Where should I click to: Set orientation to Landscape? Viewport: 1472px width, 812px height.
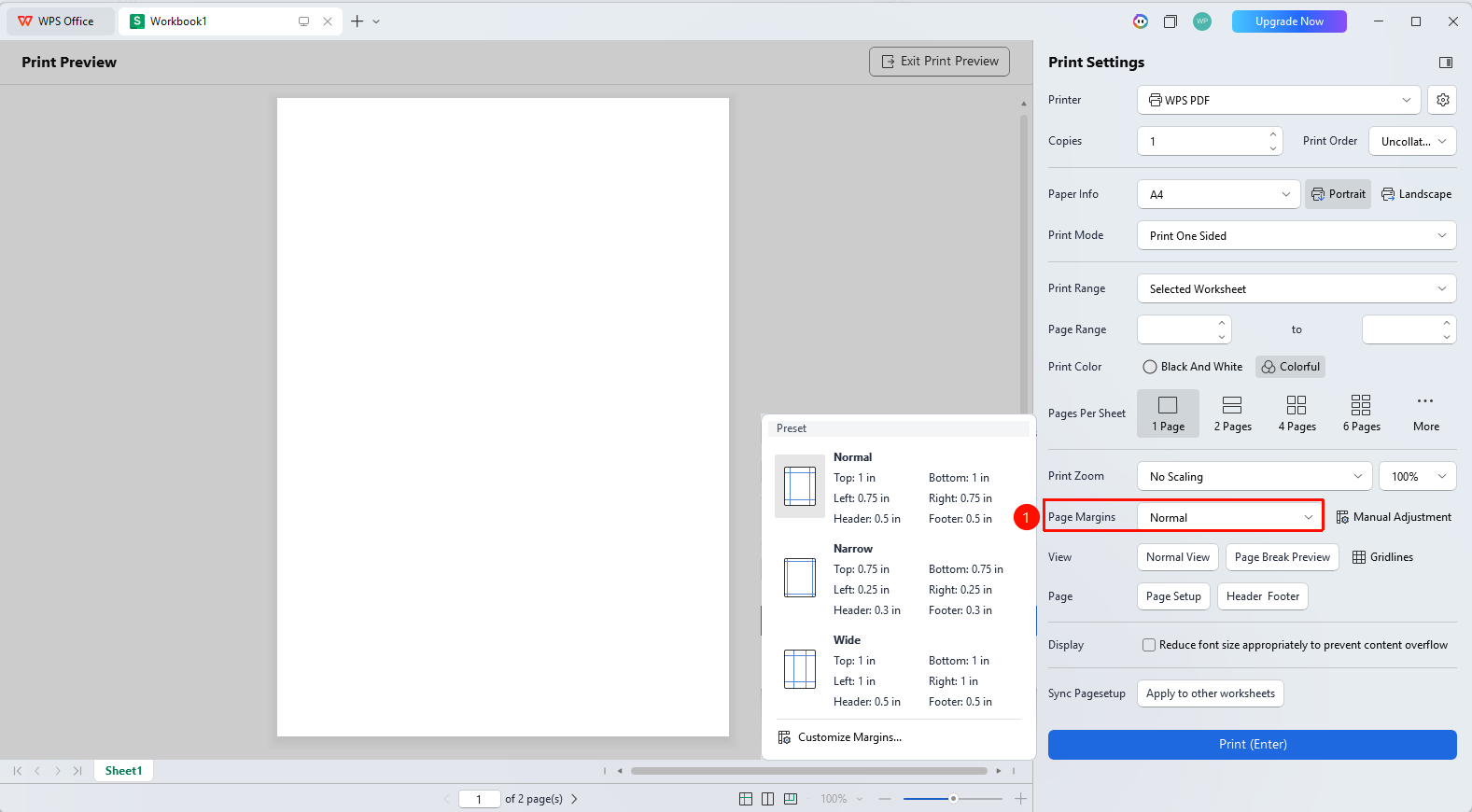tap(1416, 194)
